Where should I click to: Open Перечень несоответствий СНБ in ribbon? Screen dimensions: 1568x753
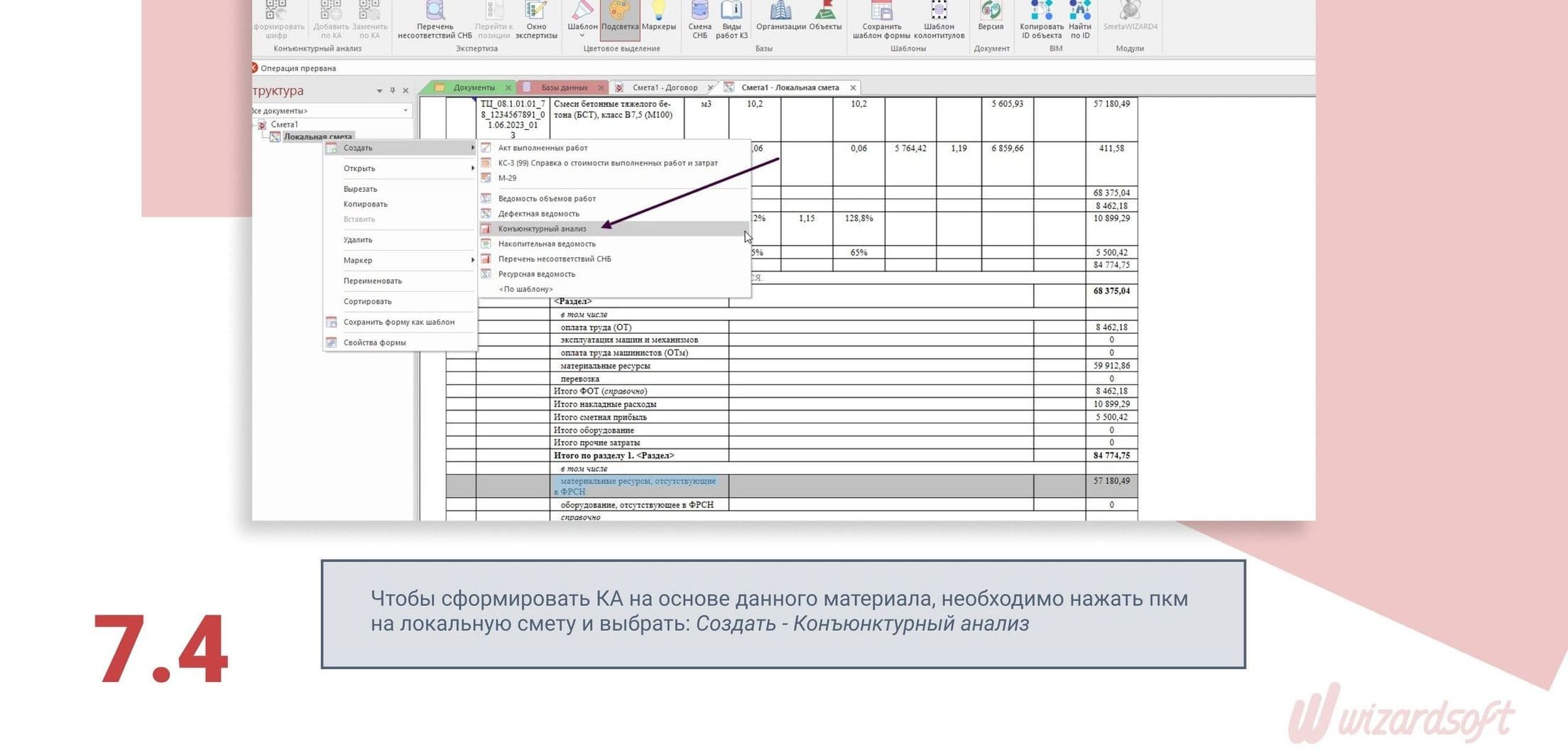(435, 19)
